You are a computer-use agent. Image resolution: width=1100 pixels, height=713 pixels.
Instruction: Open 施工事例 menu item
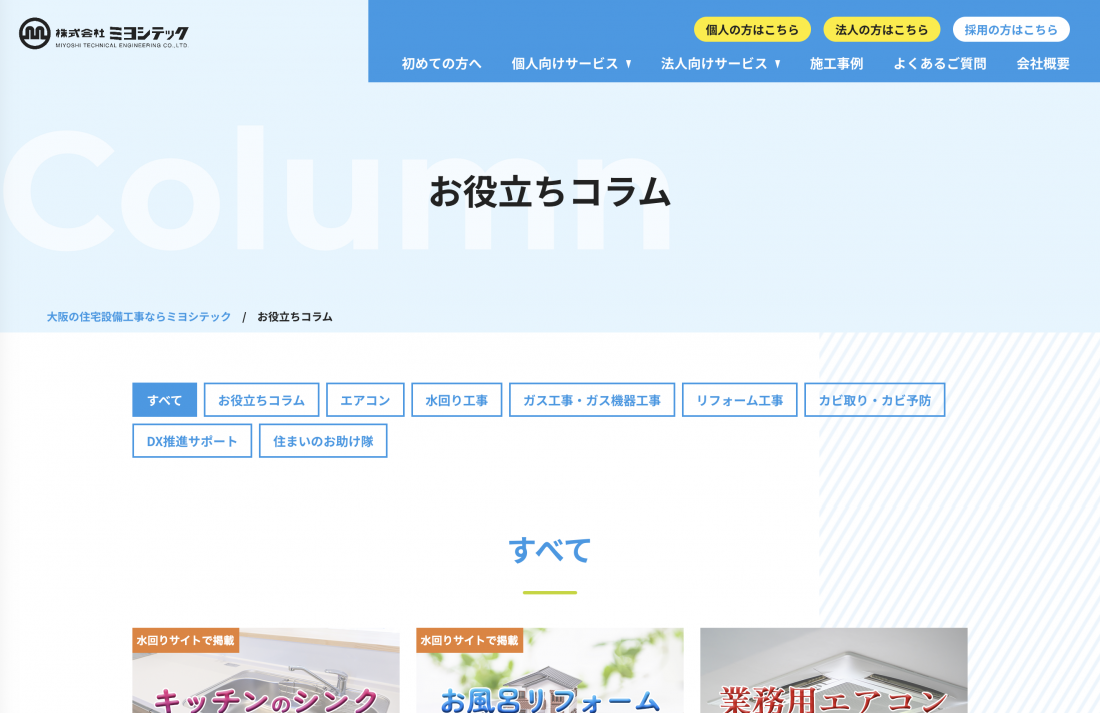[x=836, y=64]
